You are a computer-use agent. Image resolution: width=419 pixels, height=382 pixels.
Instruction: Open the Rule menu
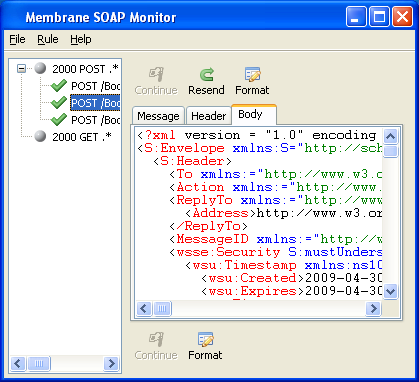coord(48,39)
